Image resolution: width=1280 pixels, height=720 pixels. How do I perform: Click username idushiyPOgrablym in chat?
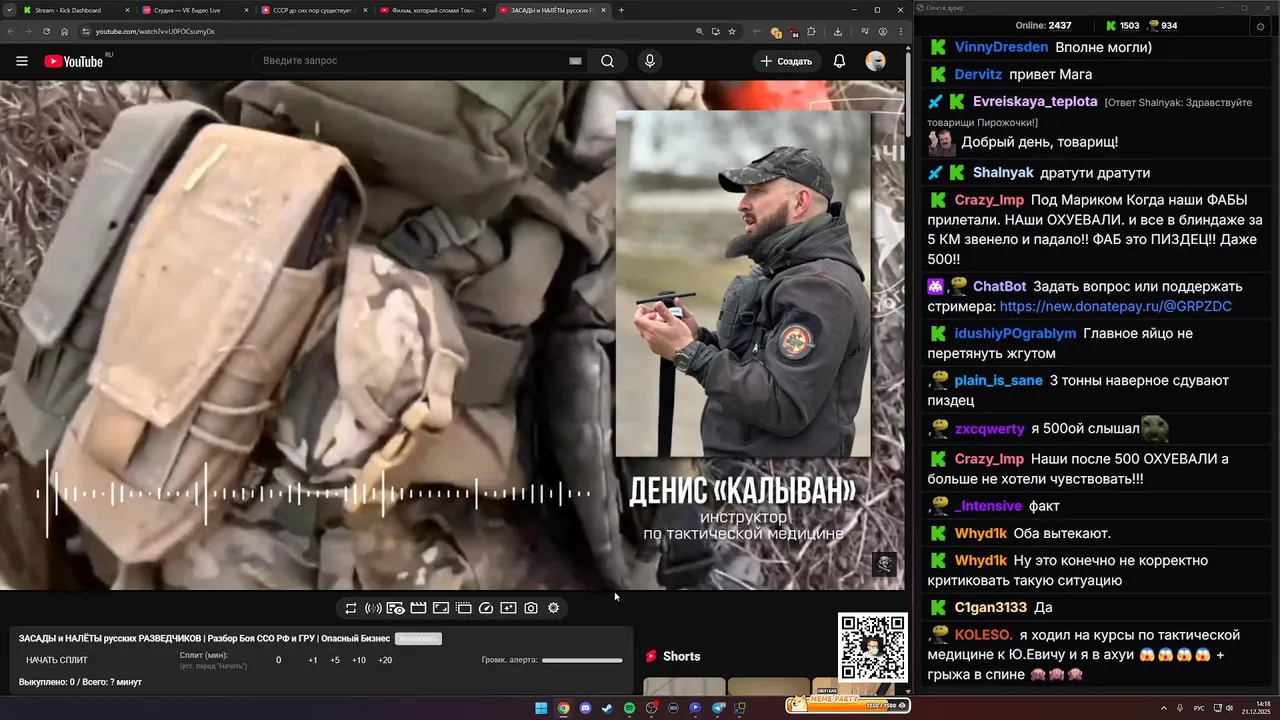(1015, 333)
